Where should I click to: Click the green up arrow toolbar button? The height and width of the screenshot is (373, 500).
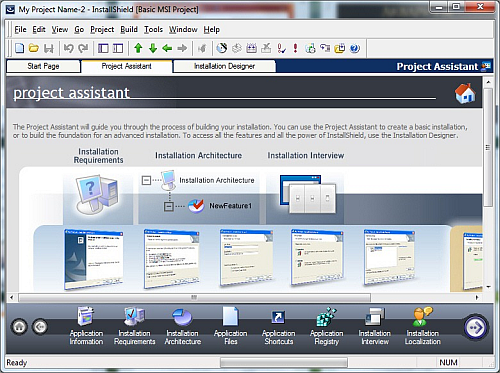138,48
